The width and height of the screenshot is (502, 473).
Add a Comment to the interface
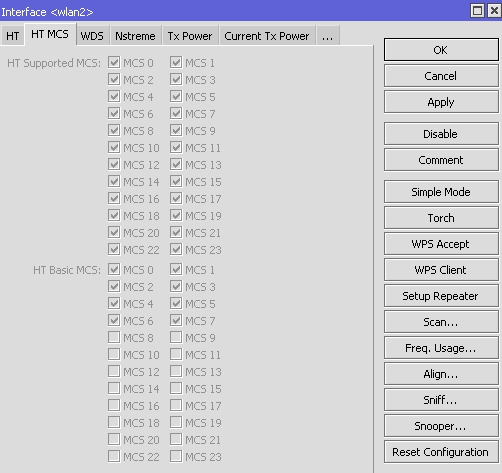(441, 160)
